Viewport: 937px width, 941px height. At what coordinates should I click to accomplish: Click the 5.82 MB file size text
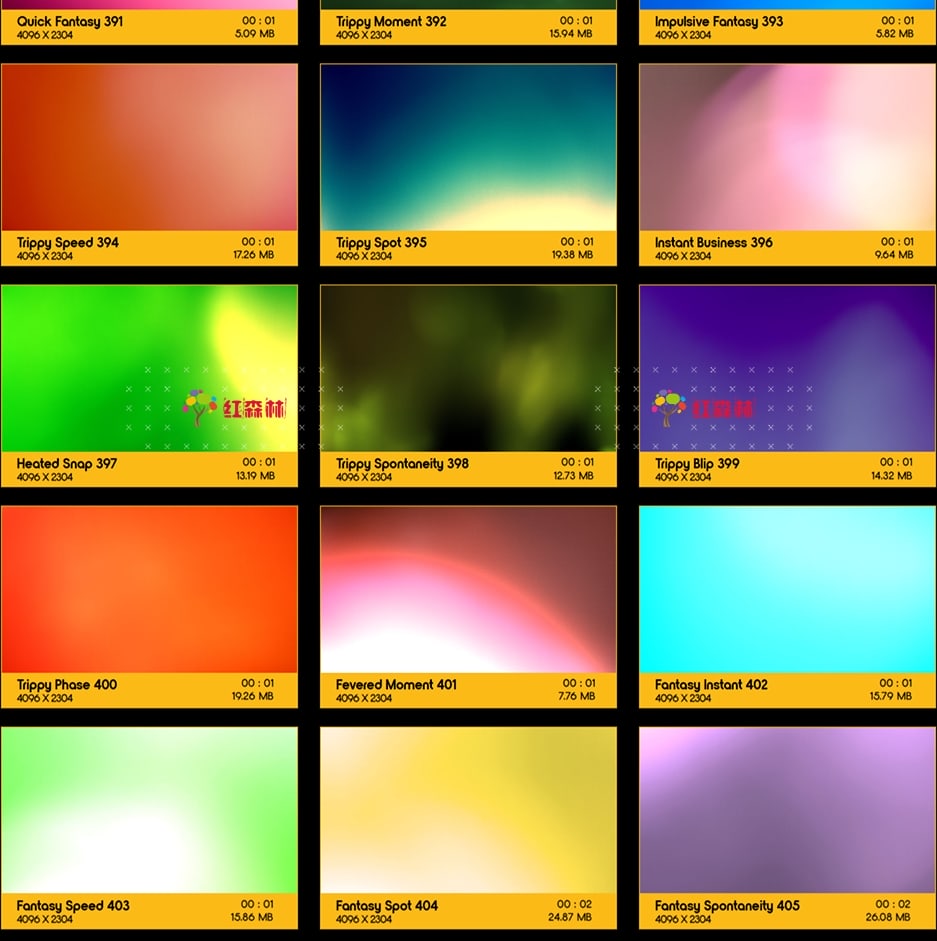[894, 34]
